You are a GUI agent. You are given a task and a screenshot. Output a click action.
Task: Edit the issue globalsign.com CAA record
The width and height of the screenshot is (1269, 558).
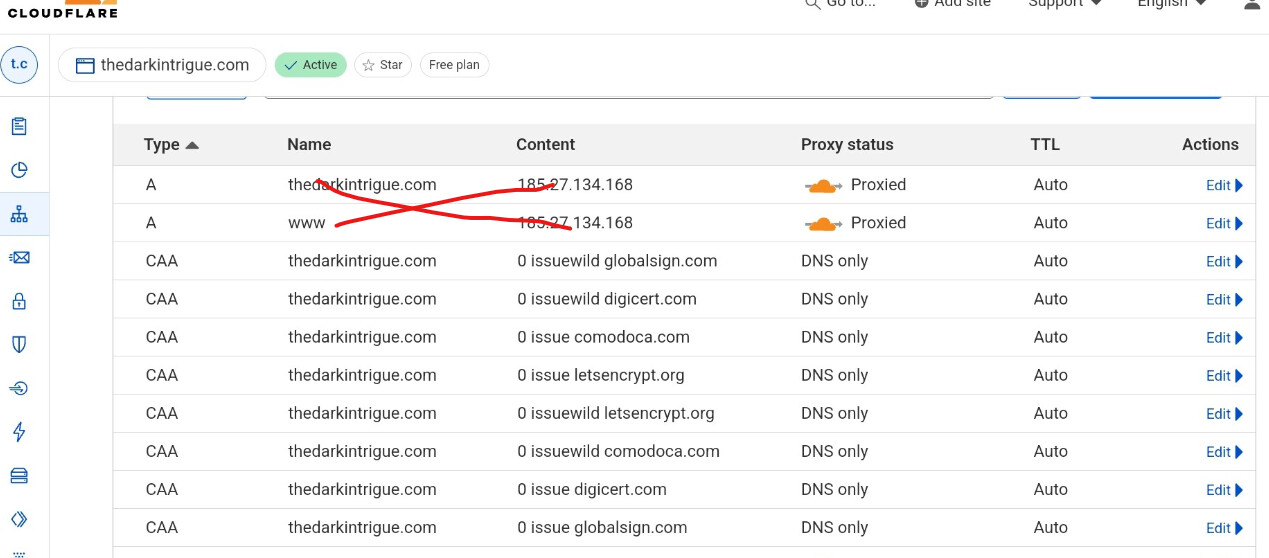point(1224,527)
